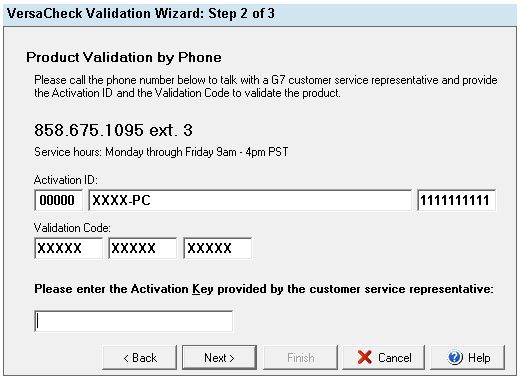Screen dimensions: 520x379
Task: Open Help via the Help button
Action: click(467, 358)
